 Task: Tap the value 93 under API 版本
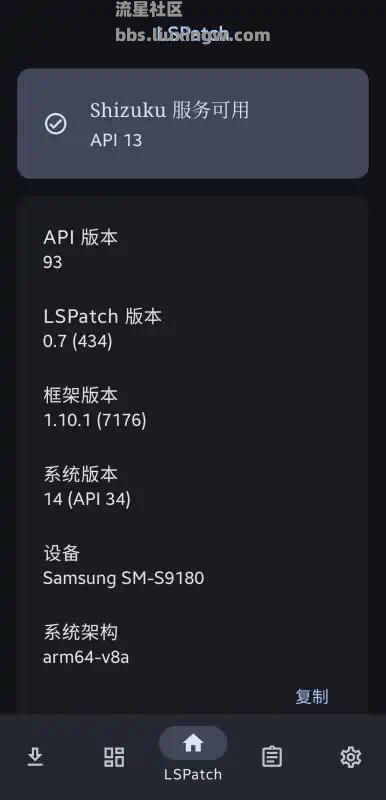point(53,262)
